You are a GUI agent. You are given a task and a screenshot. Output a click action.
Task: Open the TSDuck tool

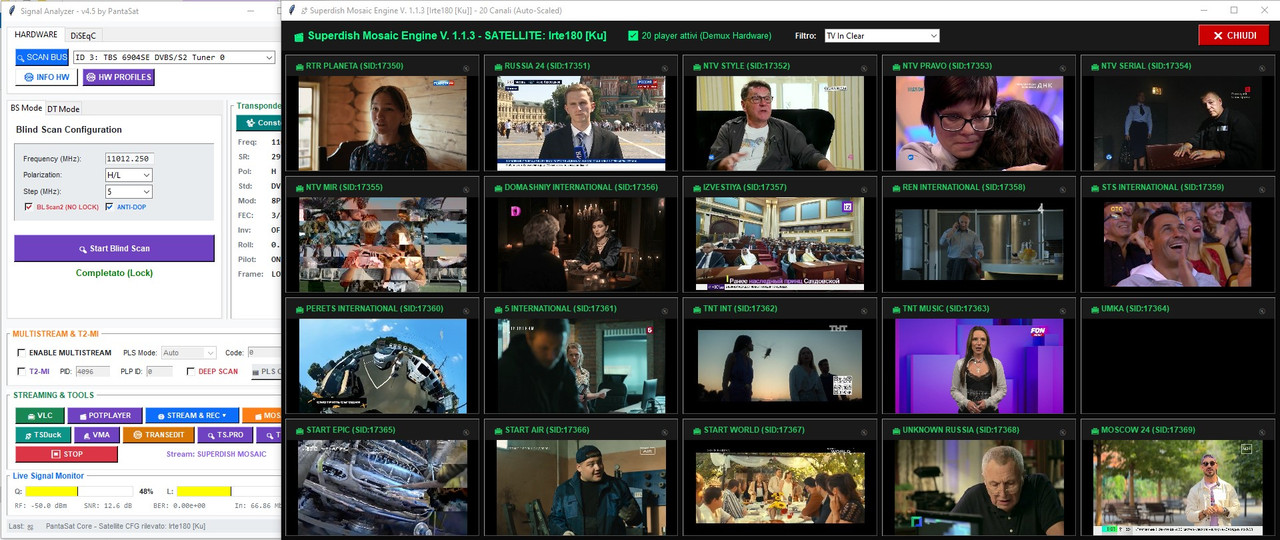point(42,435)
